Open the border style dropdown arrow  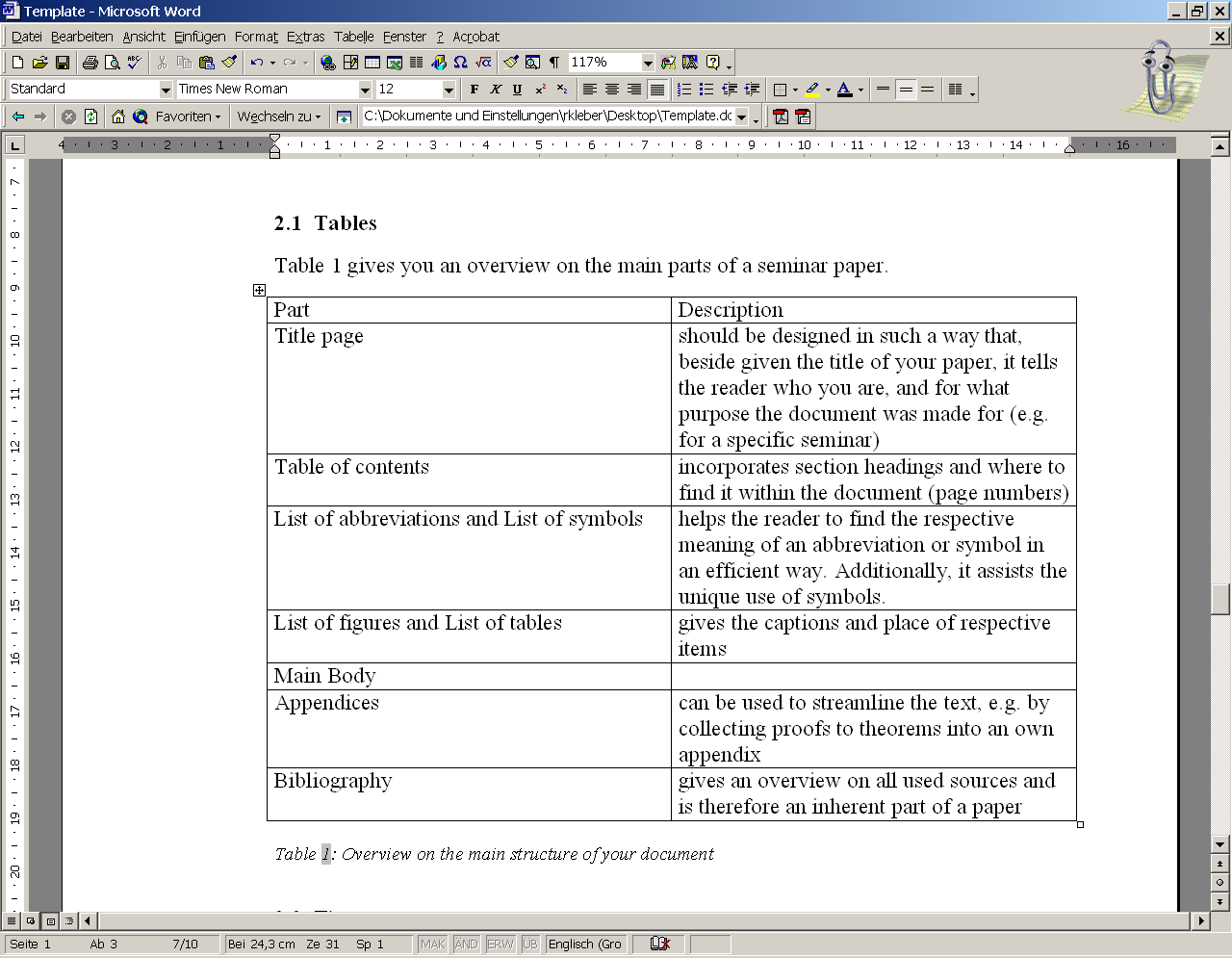[x=795, y=90]
